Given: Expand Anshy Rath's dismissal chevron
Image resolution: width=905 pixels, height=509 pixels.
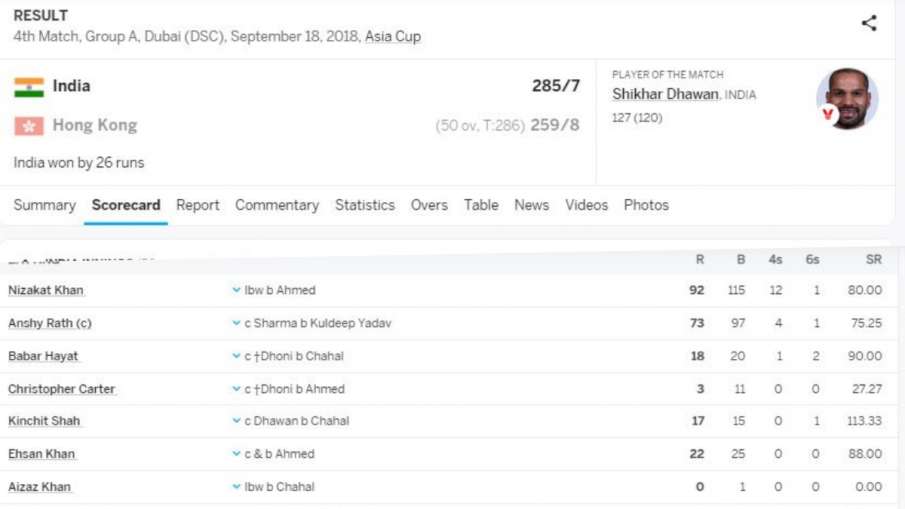Looking at the screenshot, I should [x=237, y=324].
